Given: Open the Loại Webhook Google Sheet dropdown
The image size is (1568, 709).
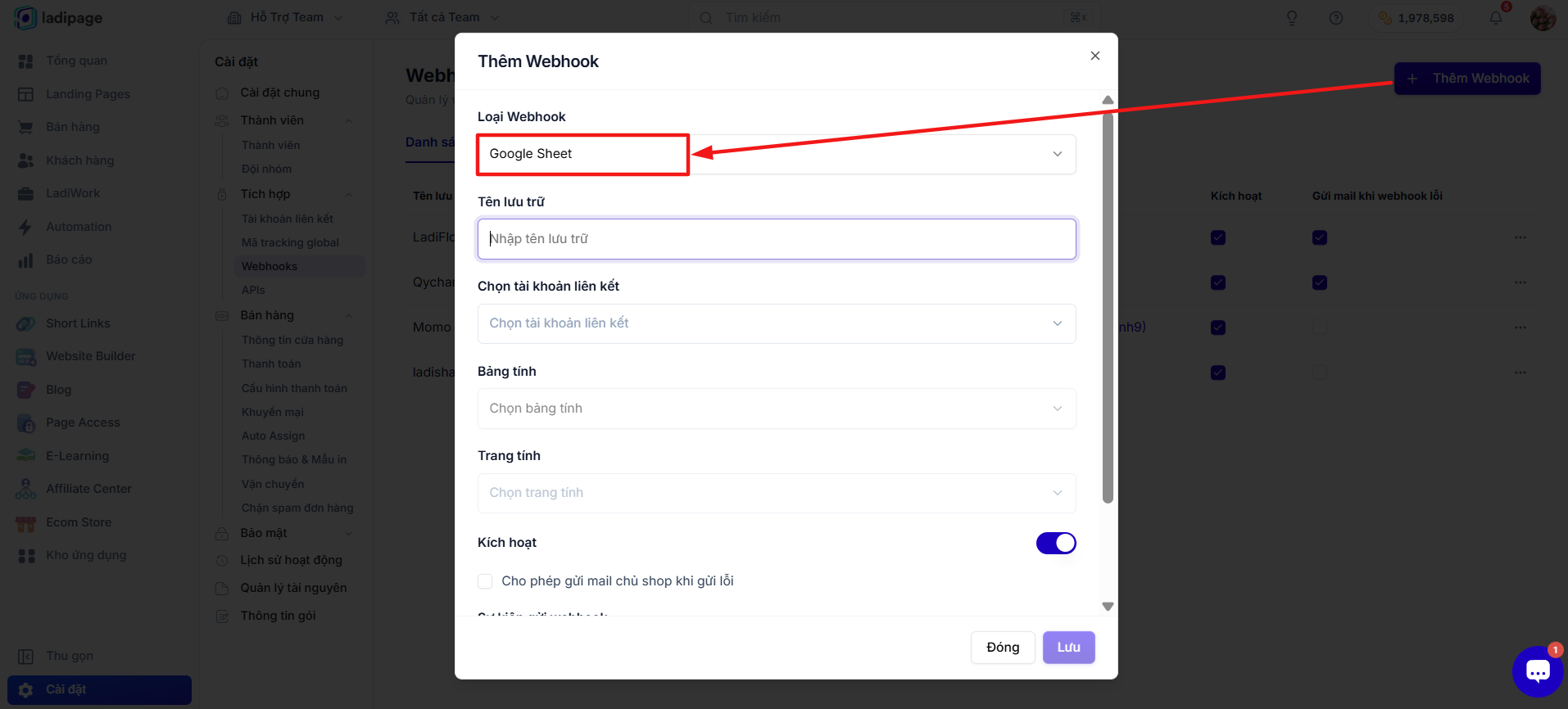Looking at the screenshot, I should point(777,154).
